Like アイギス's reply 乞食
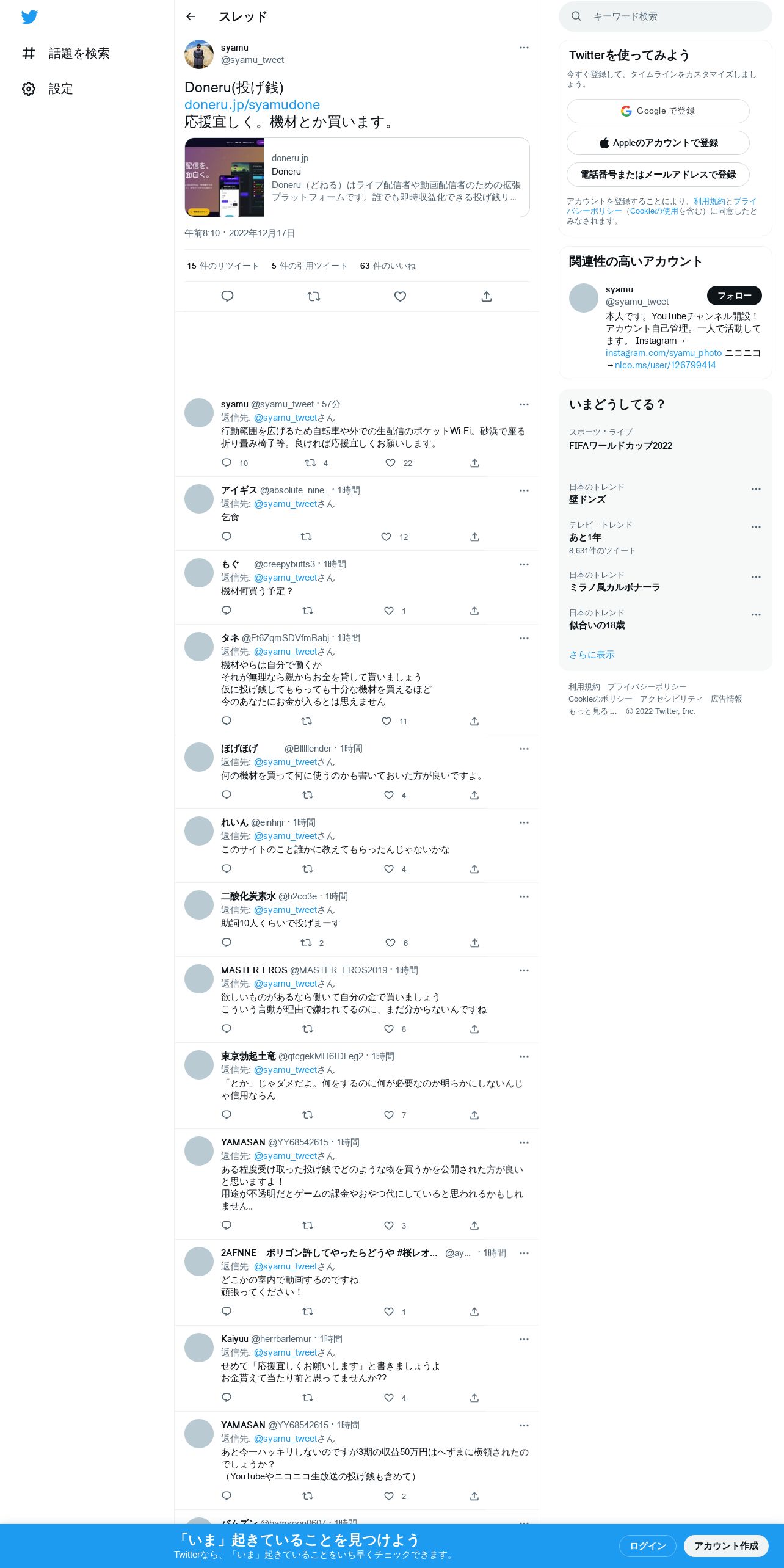This screenshot has height=1568, width=784. 386,537
